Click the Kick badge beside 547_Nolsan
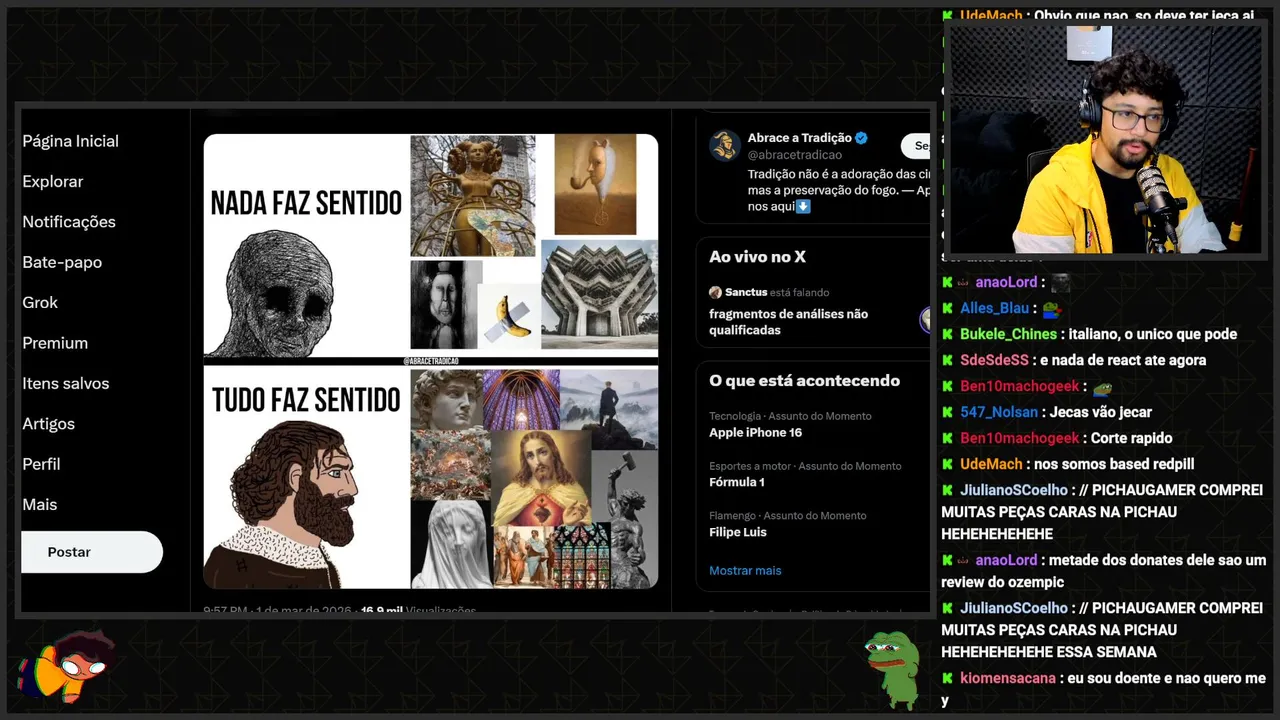1280x720 pixels. click(947, 412)
